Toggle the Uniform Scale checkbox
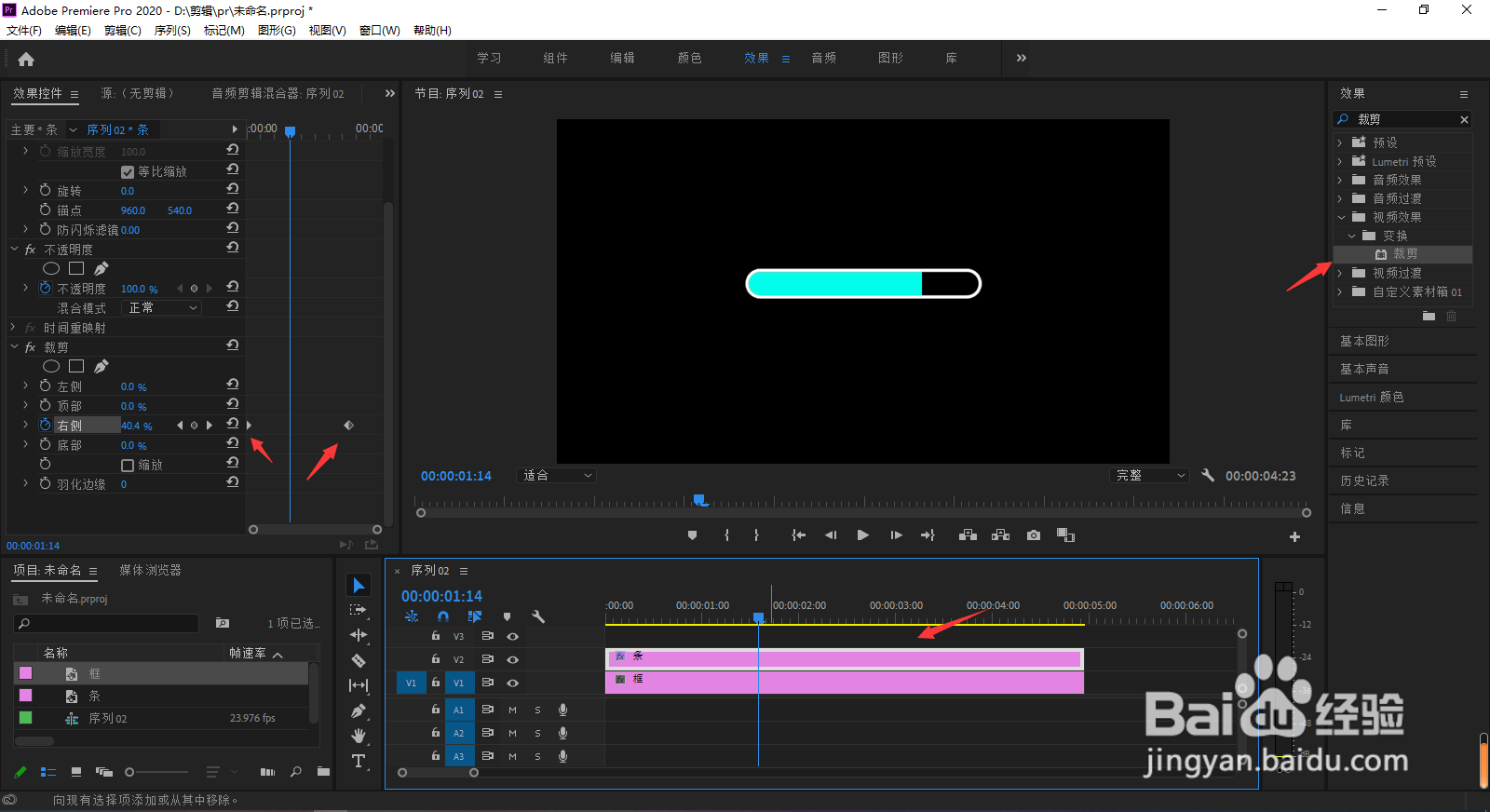This screenshot has height=812, width=1490. pos(128,172)
